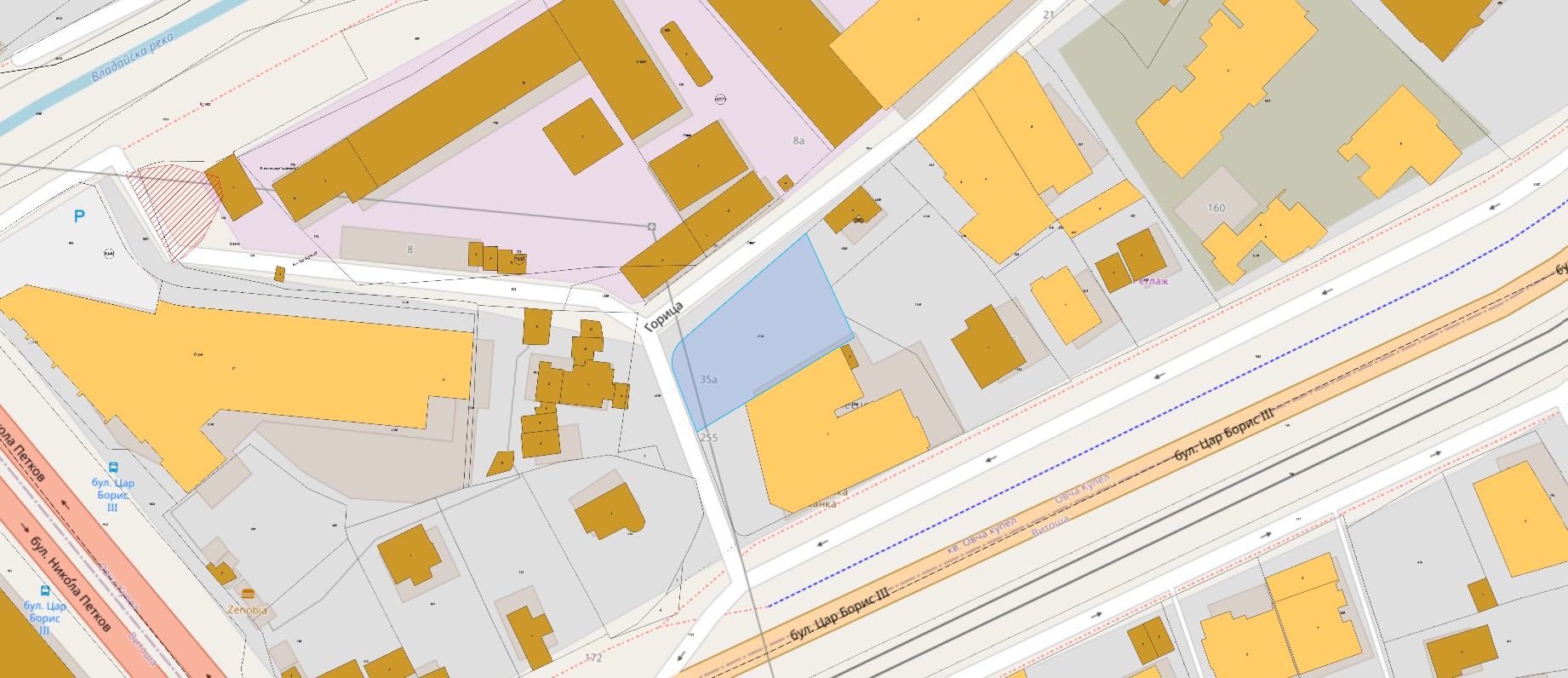Screen dimensions: 1568x678
Task: Click the number "21" beside the road
Action: pos(1048,14)
